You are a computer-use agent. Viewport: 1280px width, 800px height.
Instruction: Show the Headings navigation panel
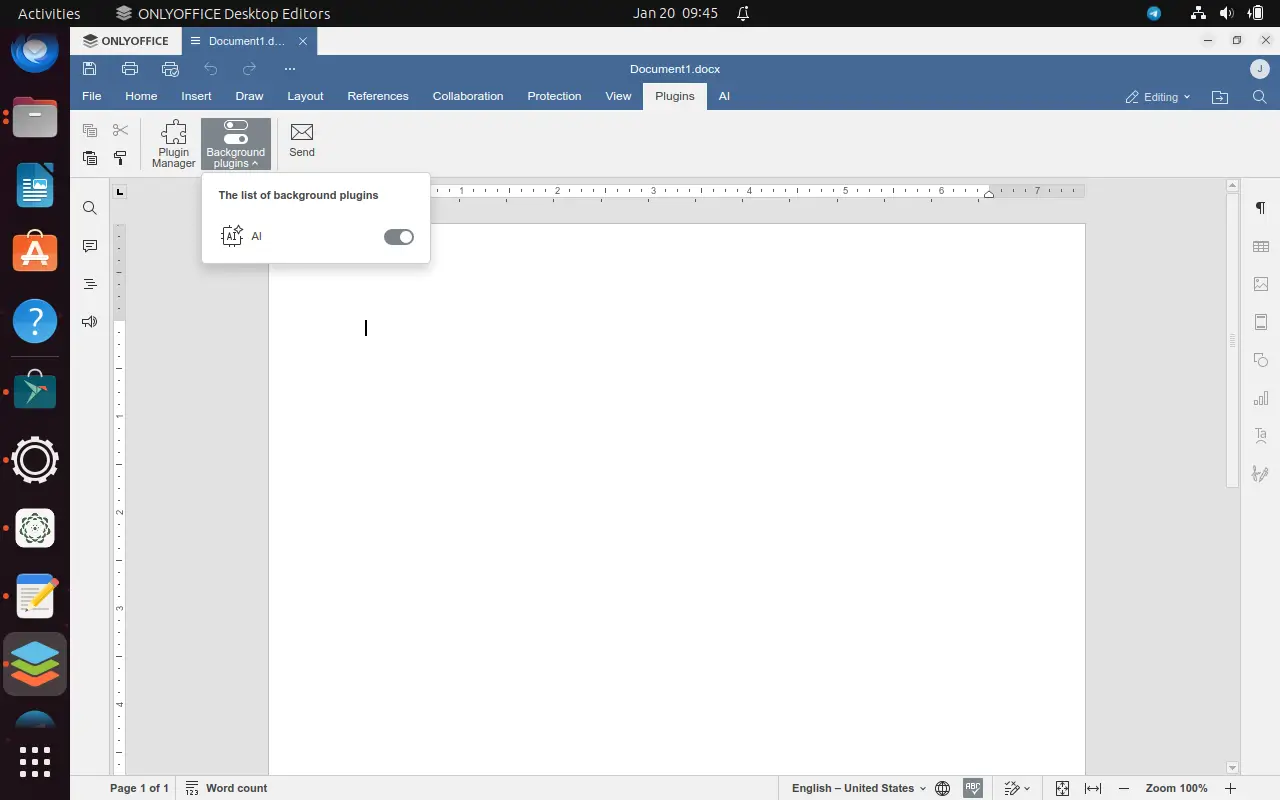click(90, 284)
